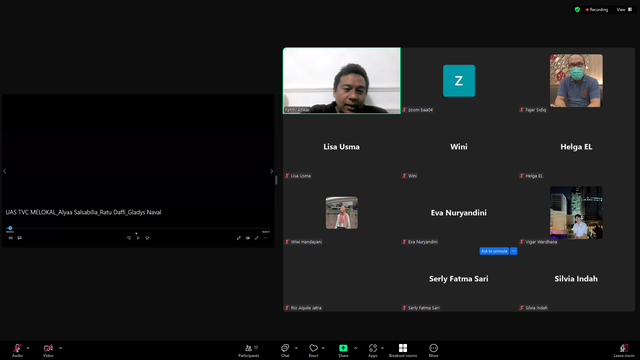The height and width of the screenshot is (360, 640).
Task: Select Wini participant tile
Action: [x=459, y=147]
